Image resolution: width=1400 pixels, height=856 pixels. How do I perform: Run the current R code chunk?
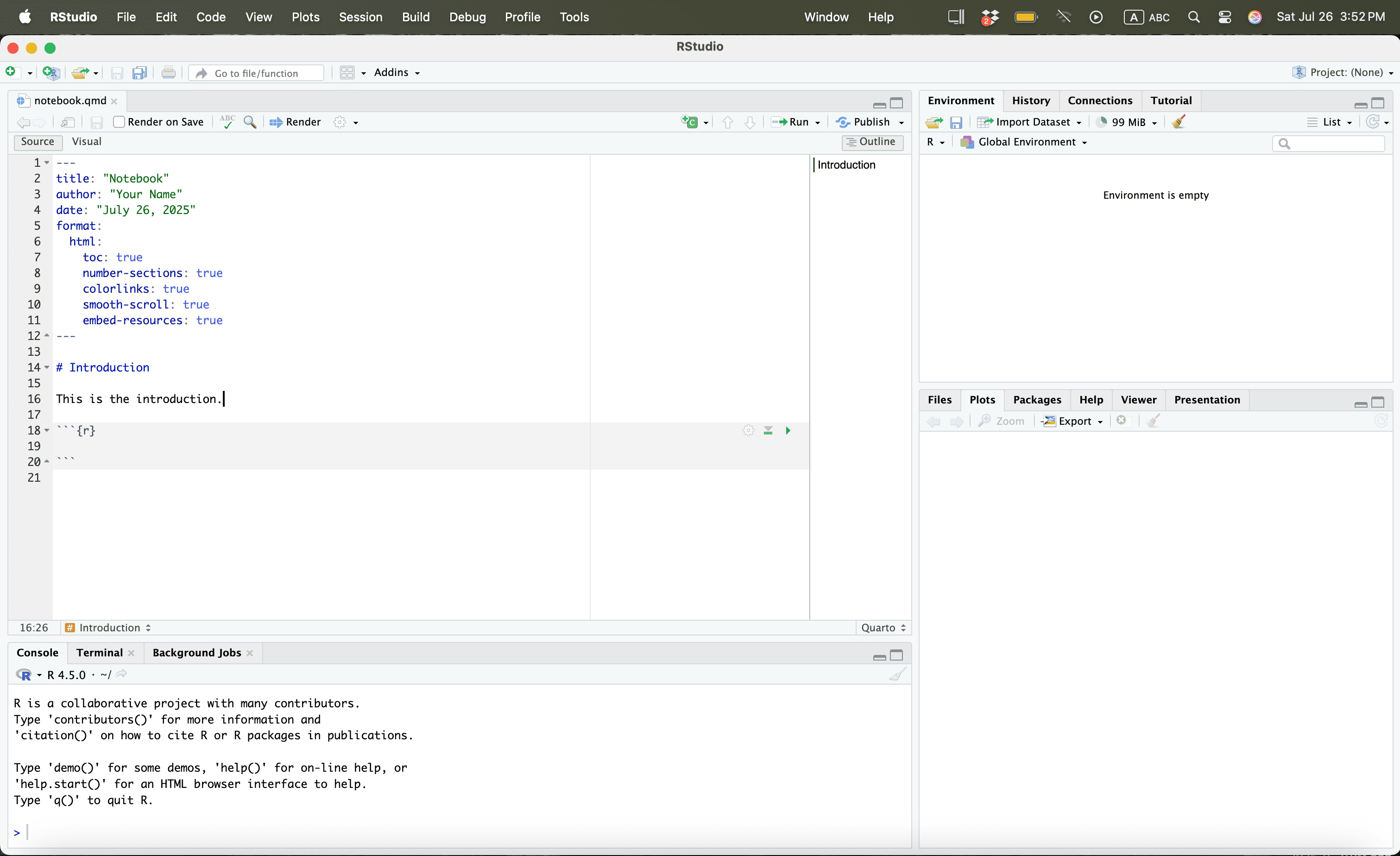coord(788,431)
